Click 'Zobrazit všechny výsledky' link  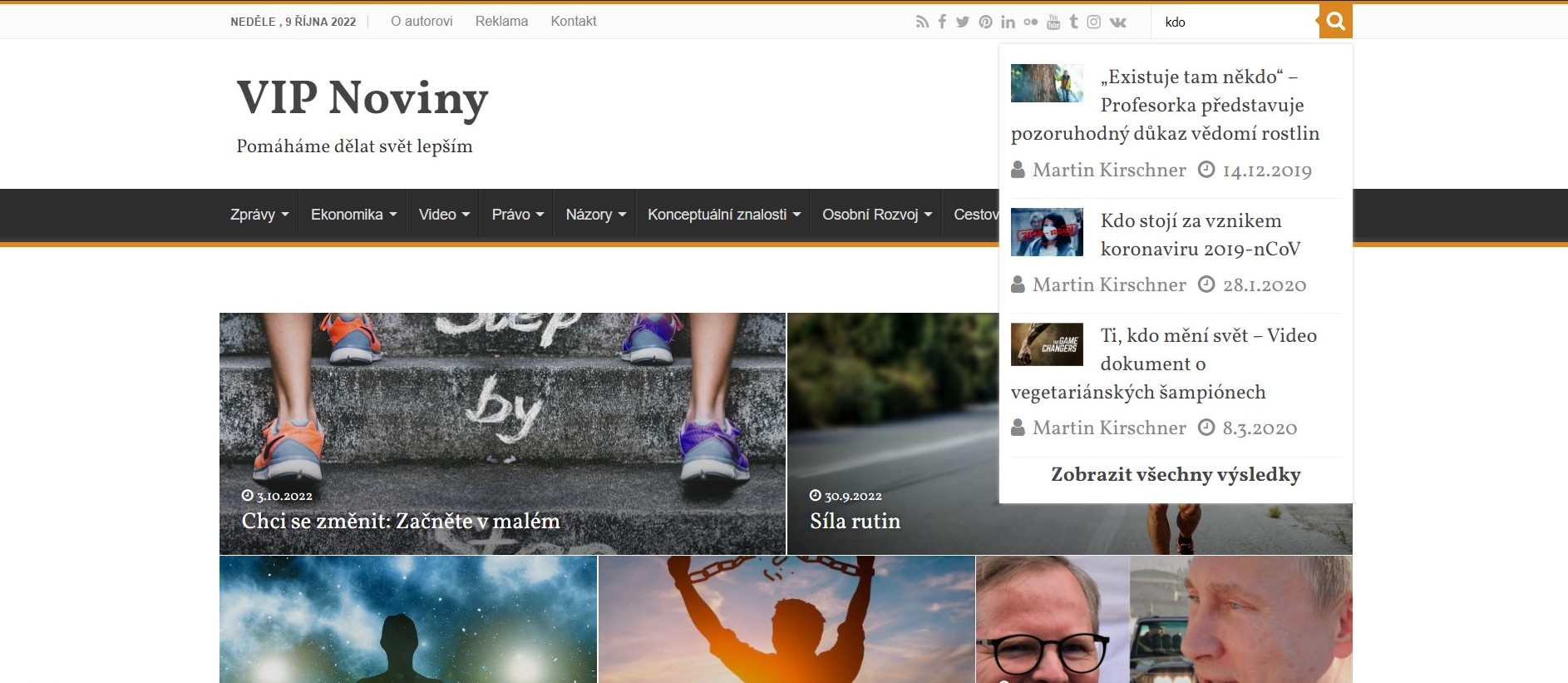coord(1176,475)
